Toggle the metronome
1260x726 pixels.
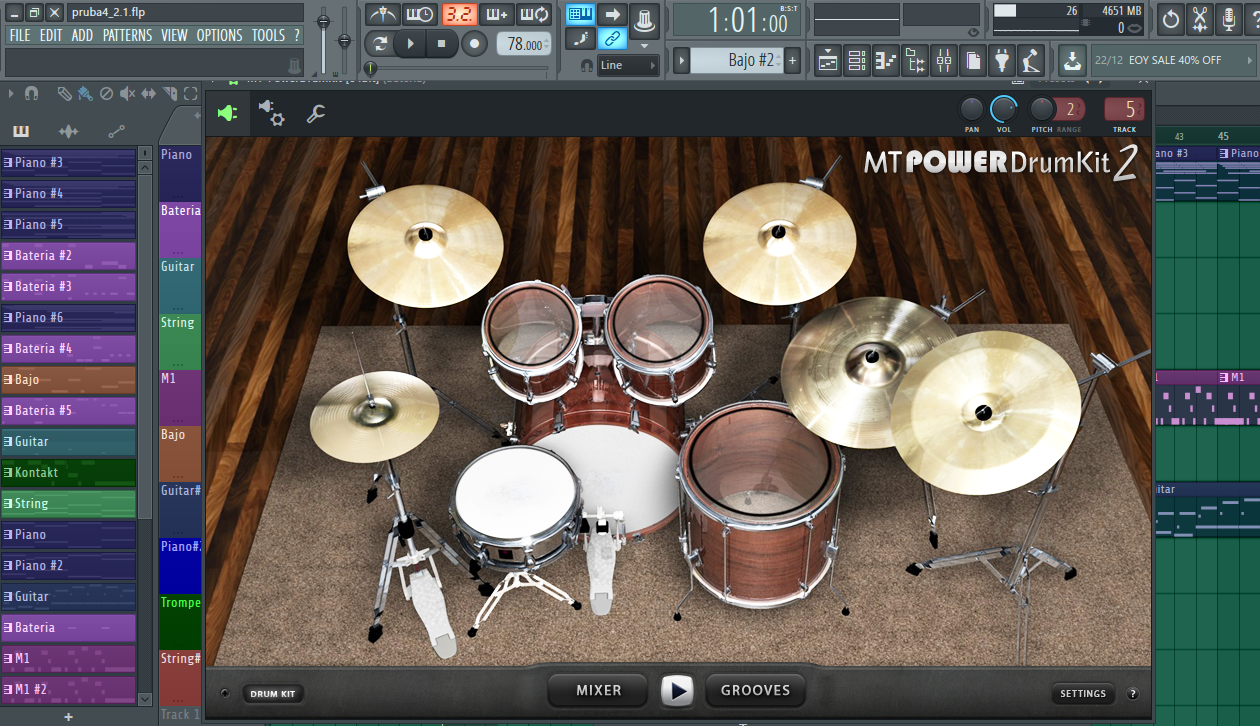click(x=383, y=15)
